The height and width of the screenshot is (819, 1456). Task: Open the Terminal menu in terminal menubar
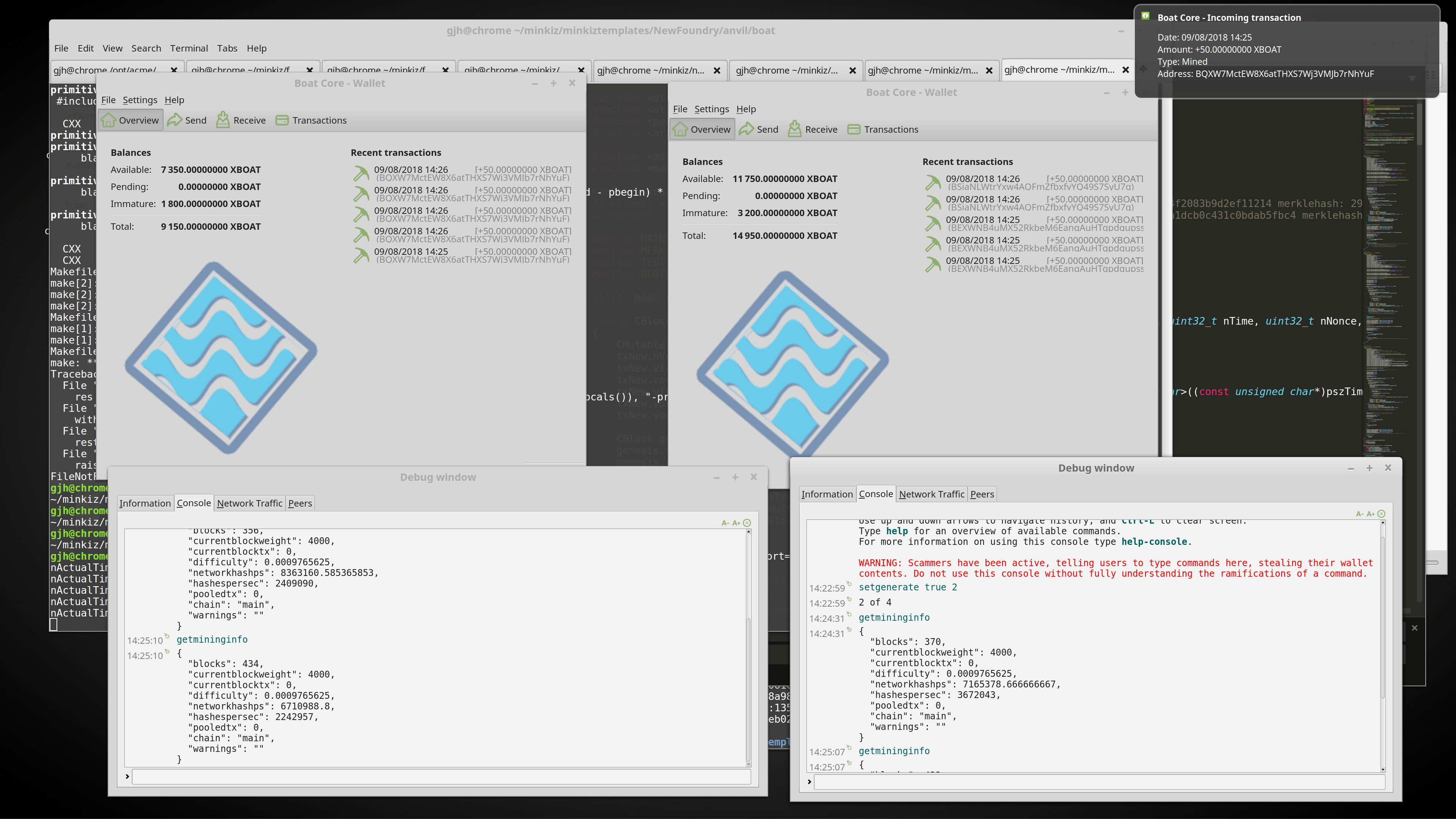(x=189, y=49)
